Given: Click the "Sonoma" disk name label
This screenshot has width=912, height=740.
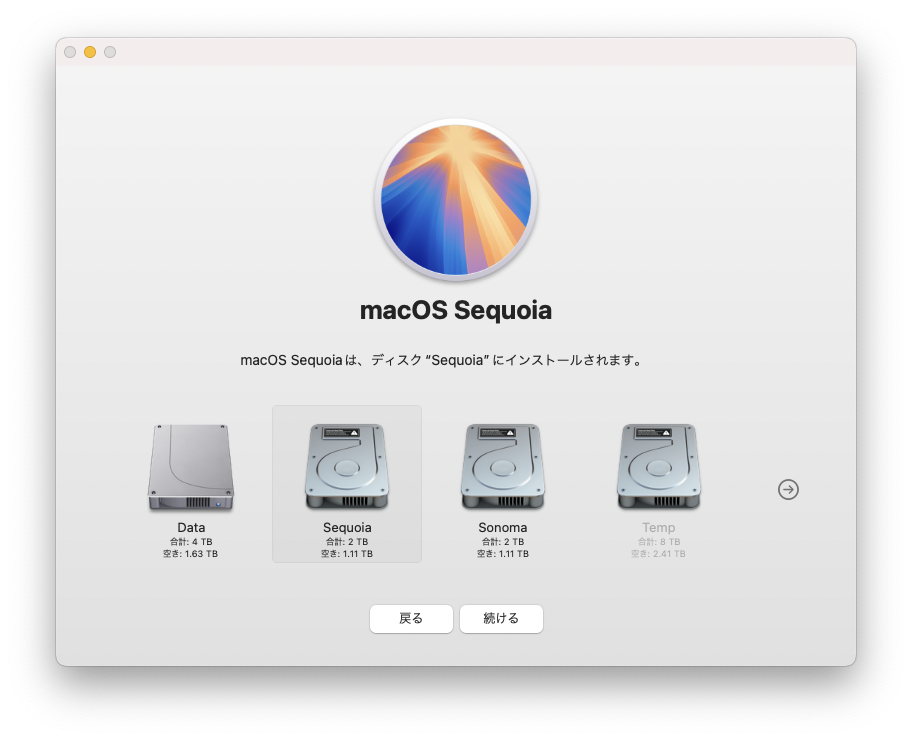Looking at the screenshot, I should point(503,528).
